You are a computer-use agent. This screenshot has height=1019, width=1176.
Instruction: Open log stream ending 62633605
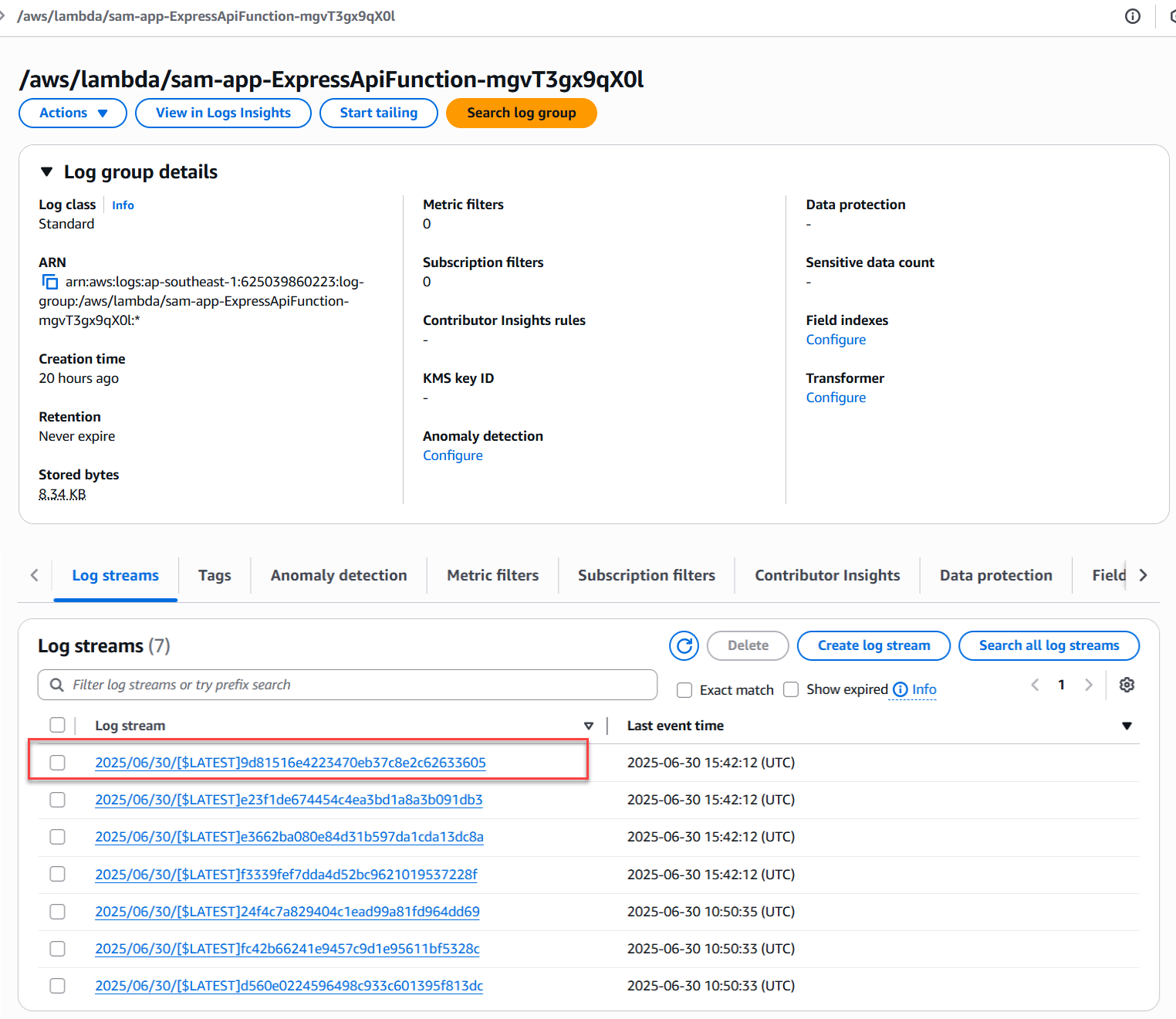pos(290,763)
